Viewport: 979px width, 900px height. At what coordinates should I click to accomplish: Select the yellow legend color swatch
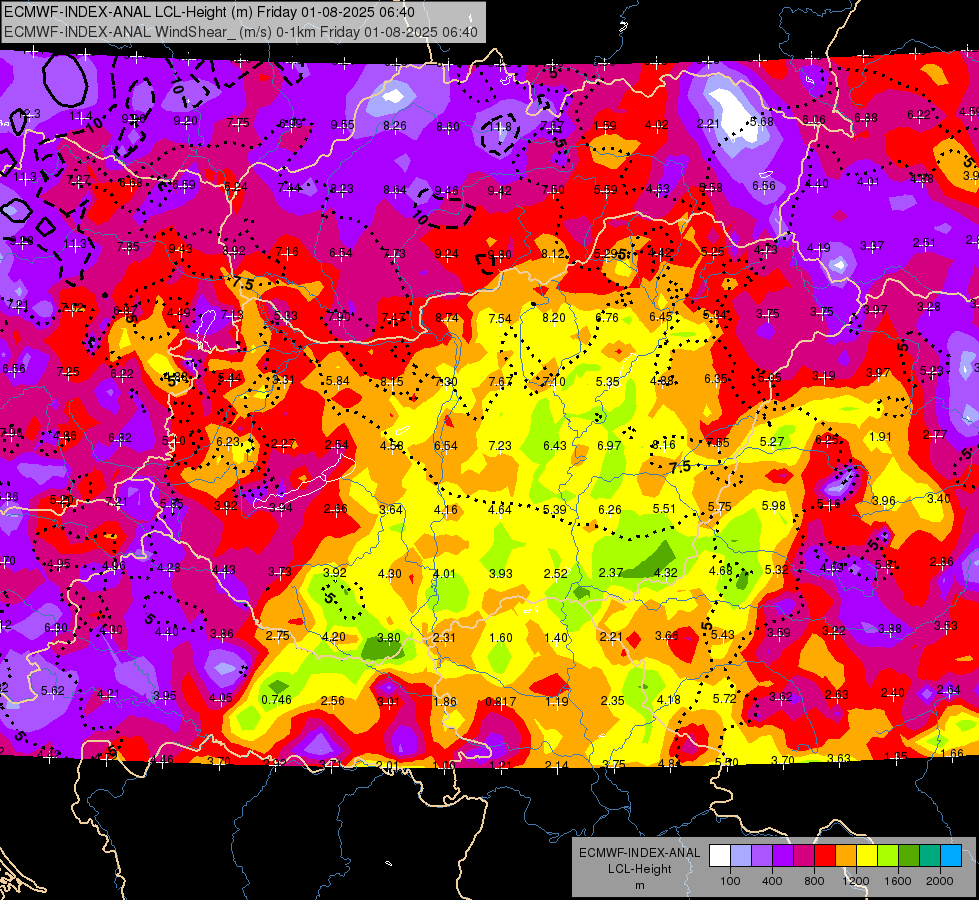pos(867,856)
